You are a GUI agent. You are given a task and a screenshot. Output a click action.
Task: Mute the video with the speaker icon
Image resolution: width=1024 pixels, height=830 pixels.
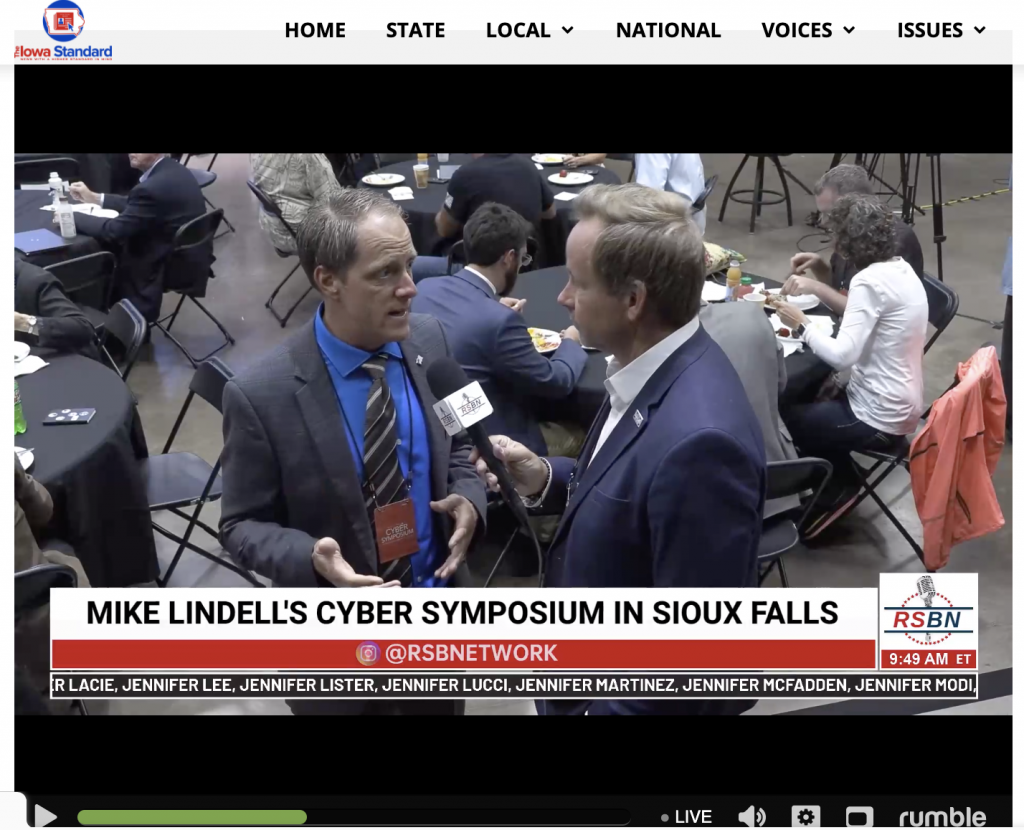752,816
